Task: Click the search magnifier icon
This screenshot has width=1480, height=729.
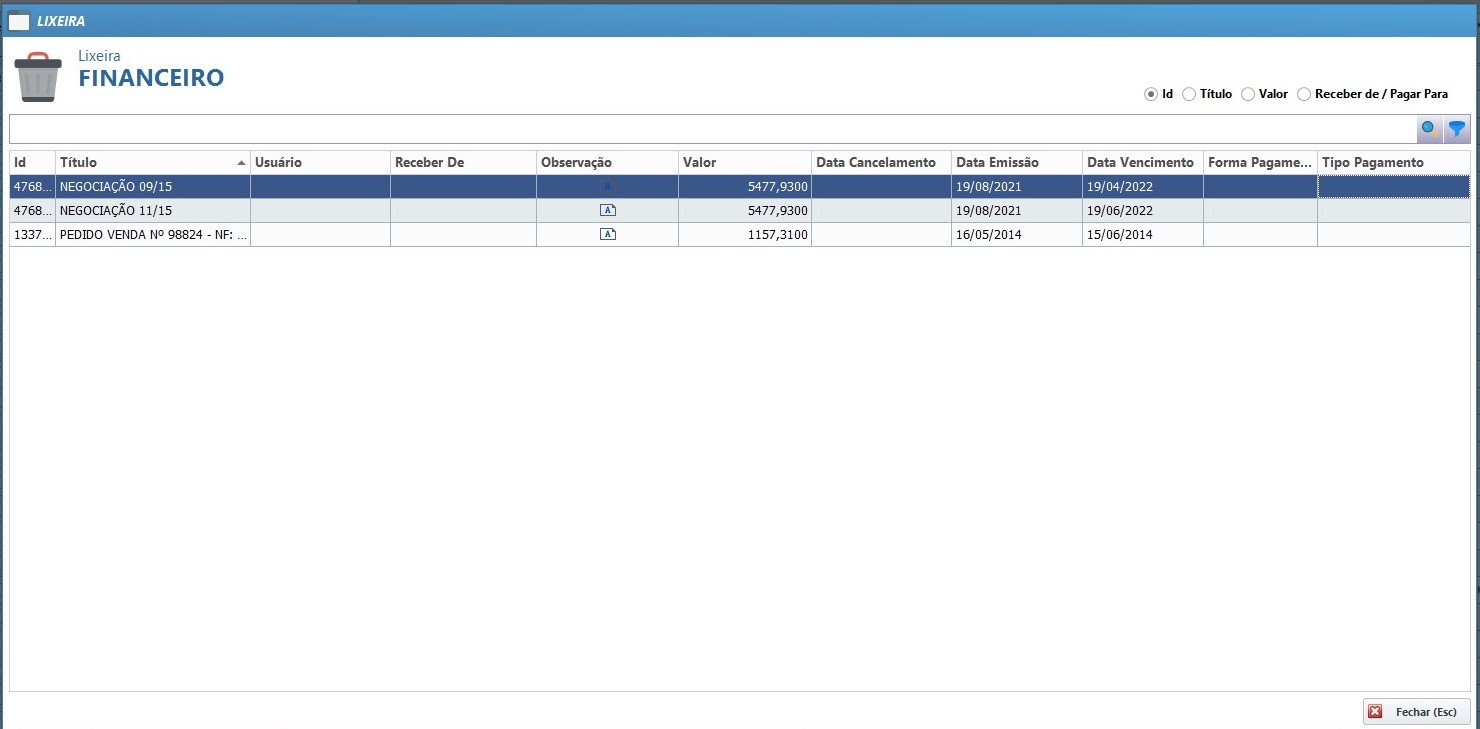Action: (x=1429, y=129)
